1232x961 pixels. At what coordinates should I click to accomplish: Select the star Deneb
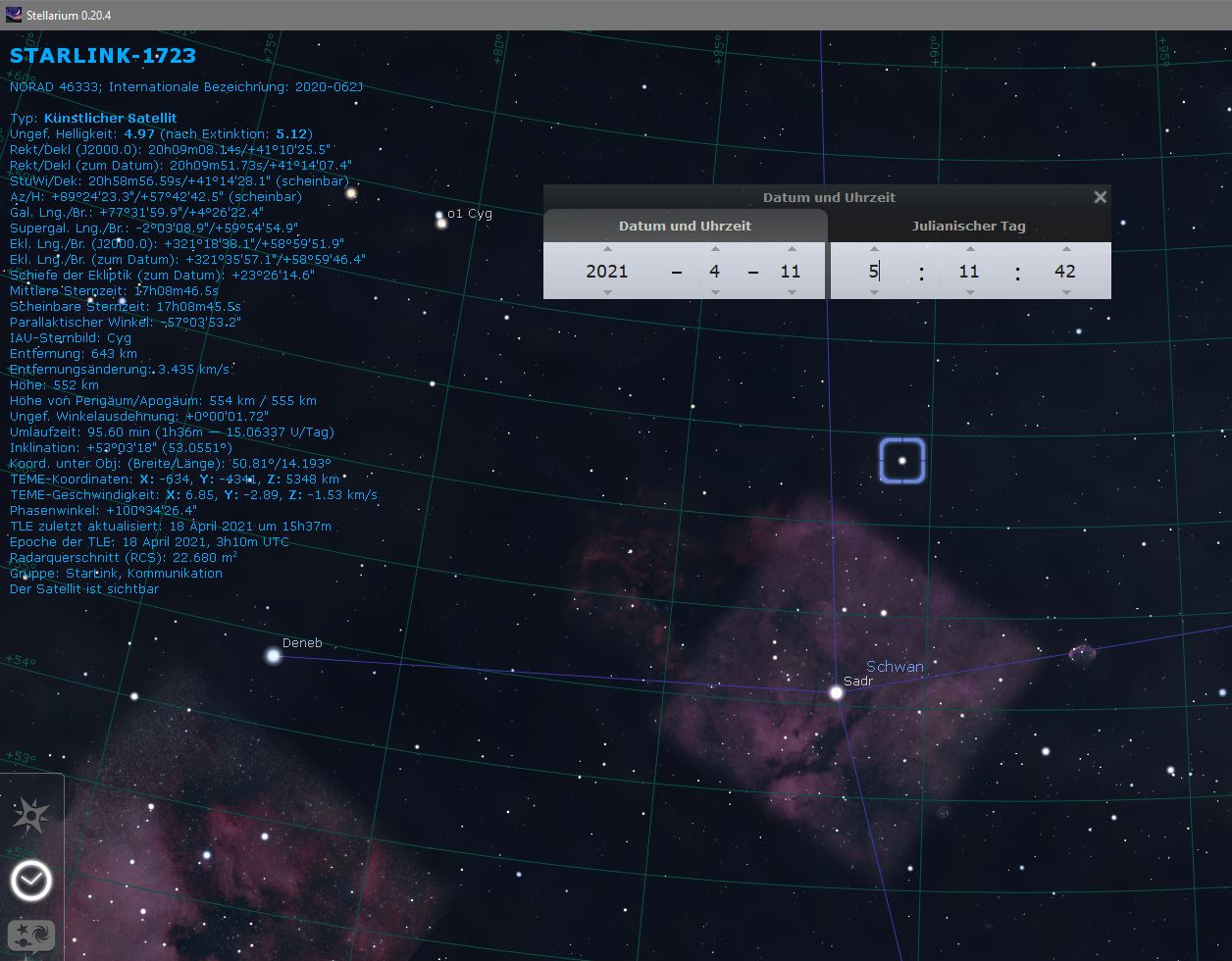274,655
